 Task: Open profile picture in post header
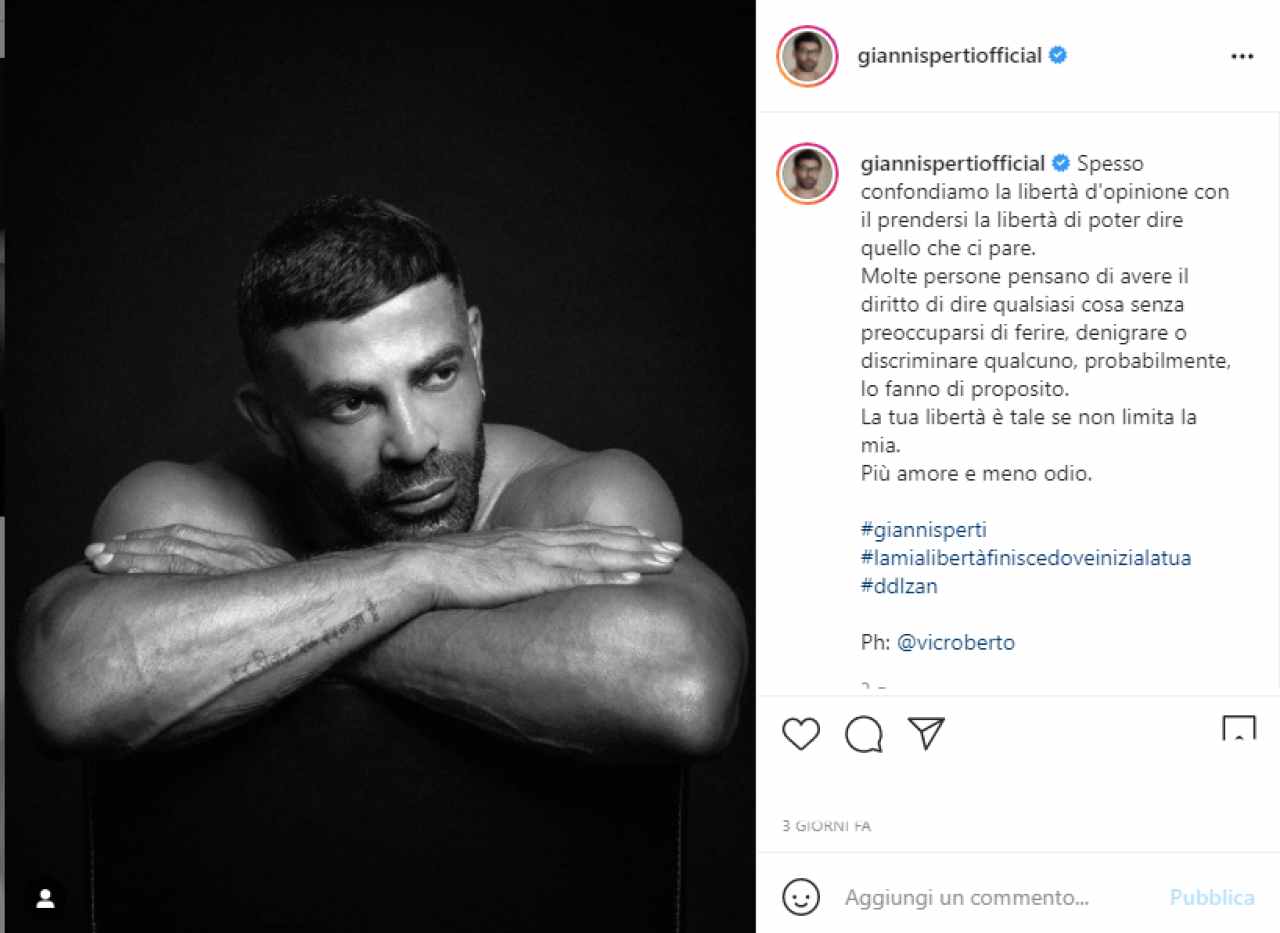(x=807, y=56)
